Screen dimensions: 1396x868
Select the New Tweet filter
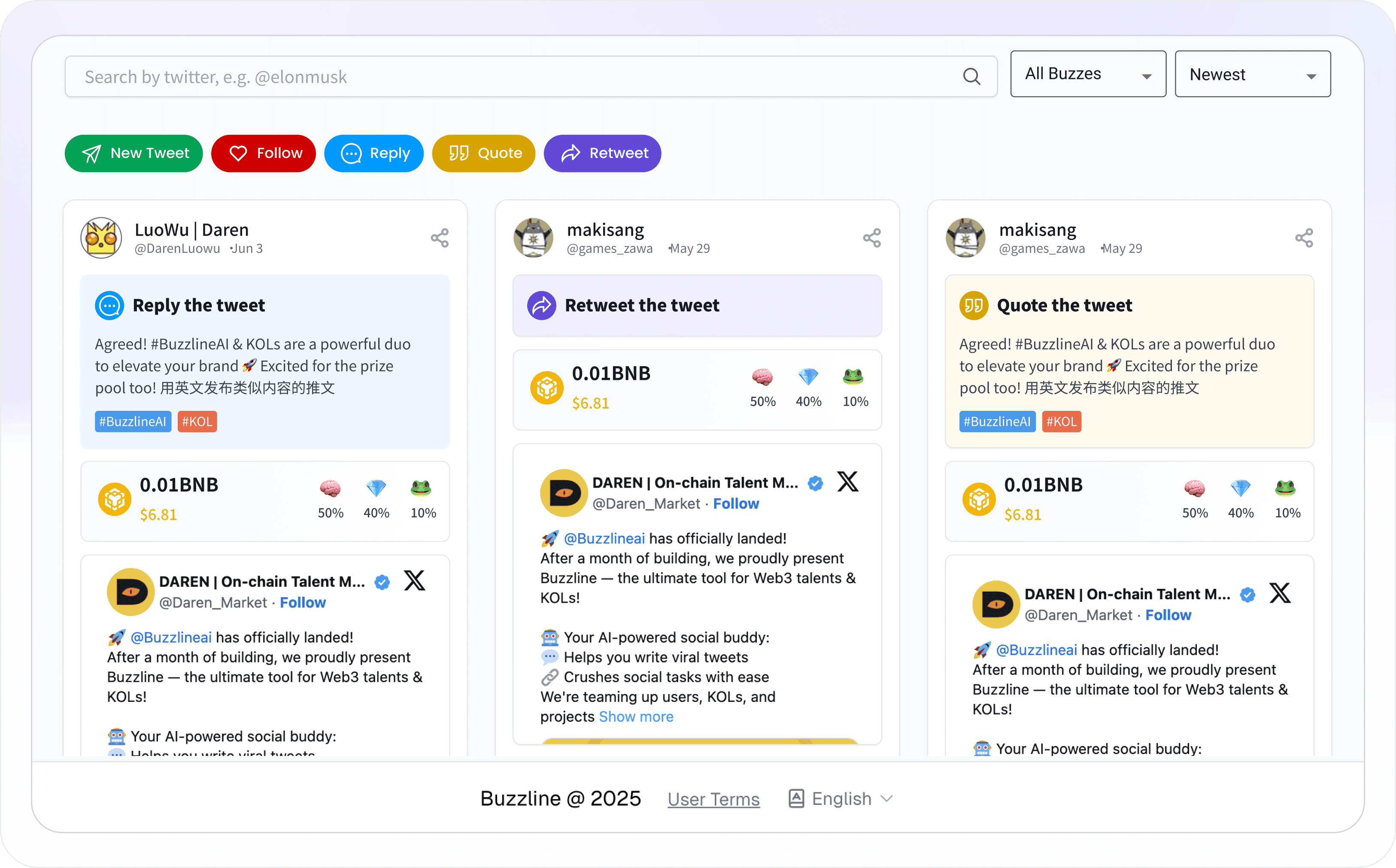[x=134, y=153]
